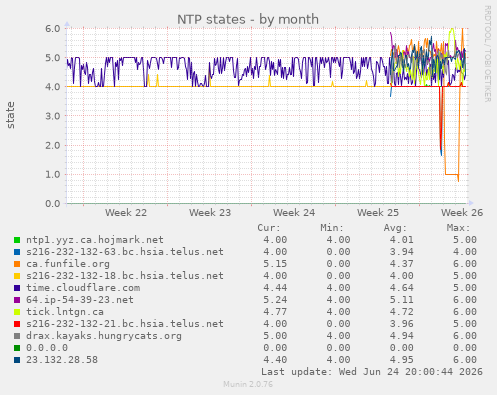Click s216-232-132-21 average value 3.96
497x395 pixels.
(402, 324)
